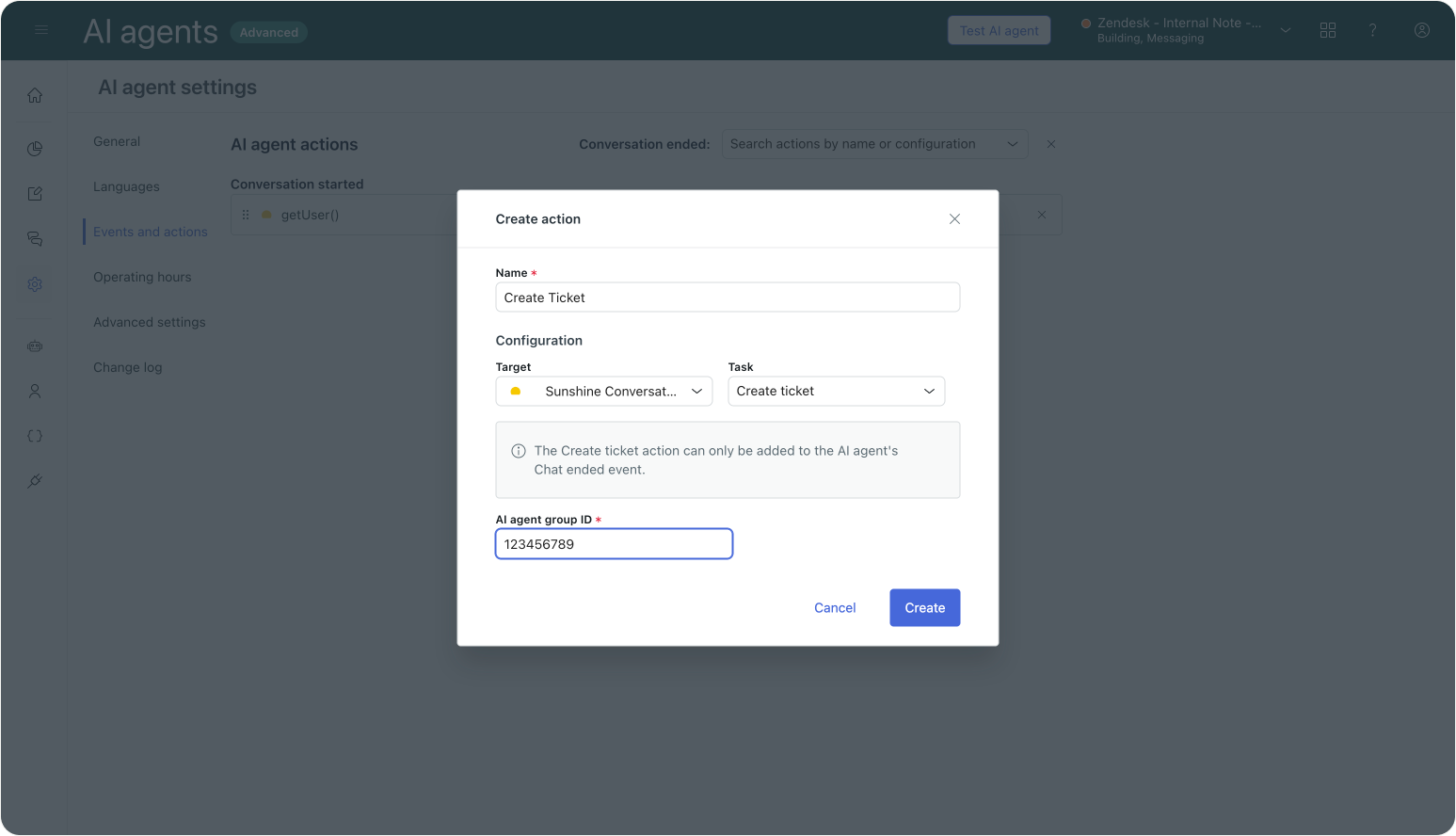Click the Name input field
This screenshot has width=1456, height=836.
[727, 297]
